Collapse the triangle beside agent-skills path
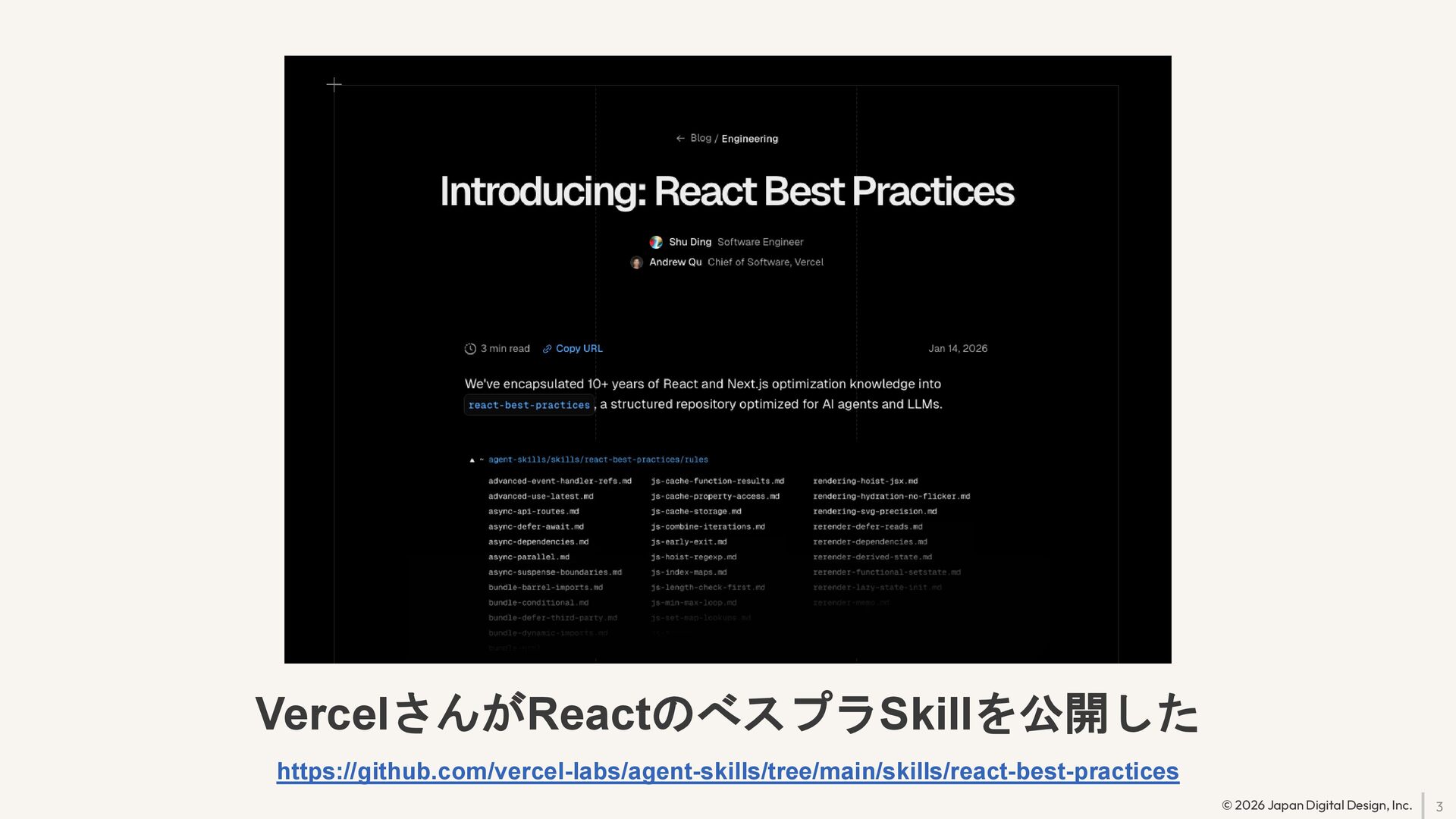This screenshot has height=819, width=1456. pyautogui.click(x=472, y=460)
